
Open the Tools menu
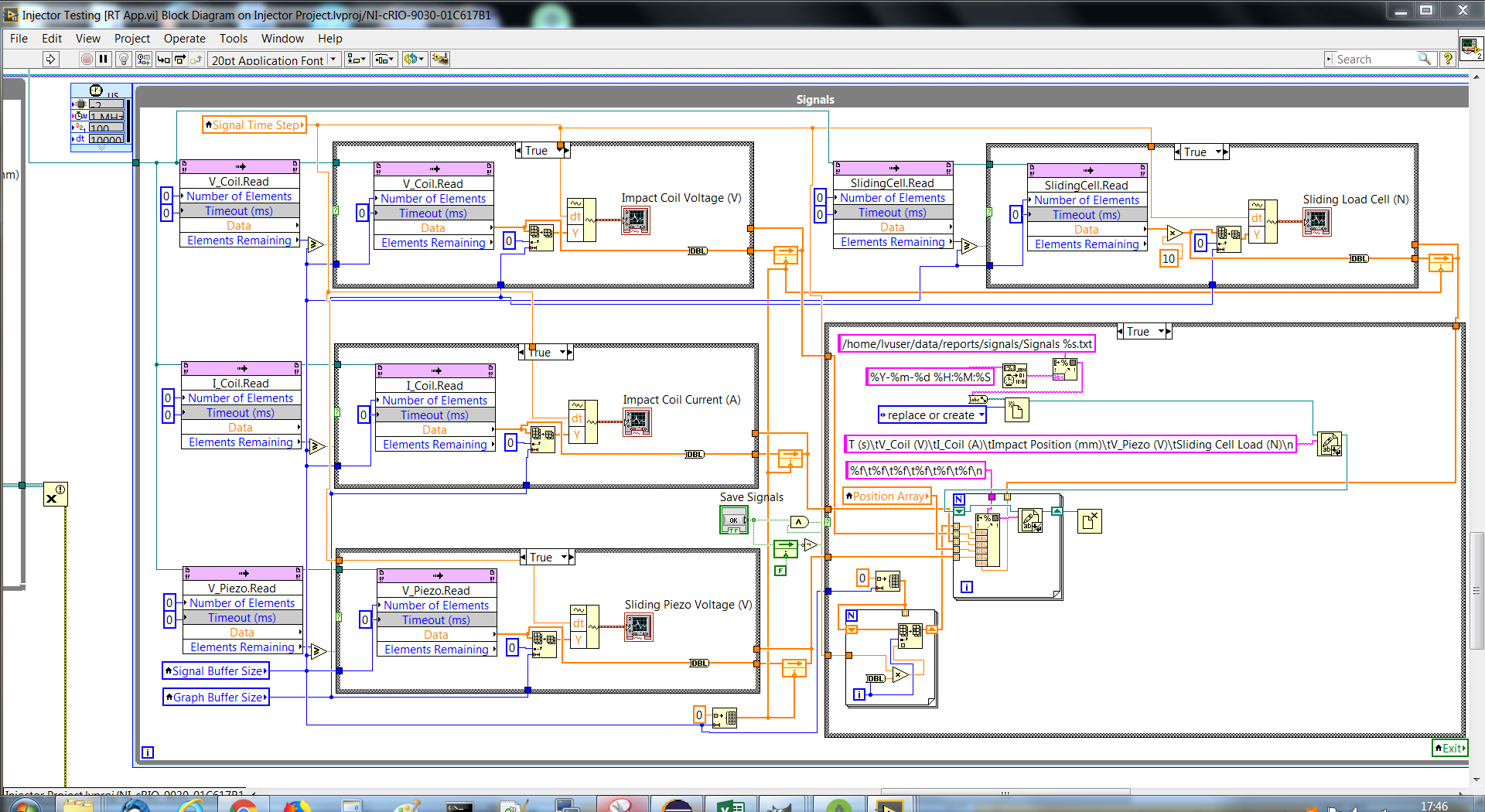[x=234, y=38]
